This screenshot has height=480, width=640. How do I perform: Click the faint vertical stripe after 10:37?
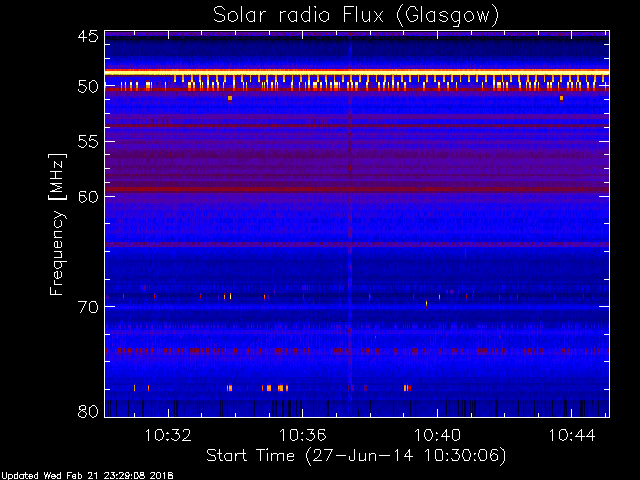coord(350,224)
